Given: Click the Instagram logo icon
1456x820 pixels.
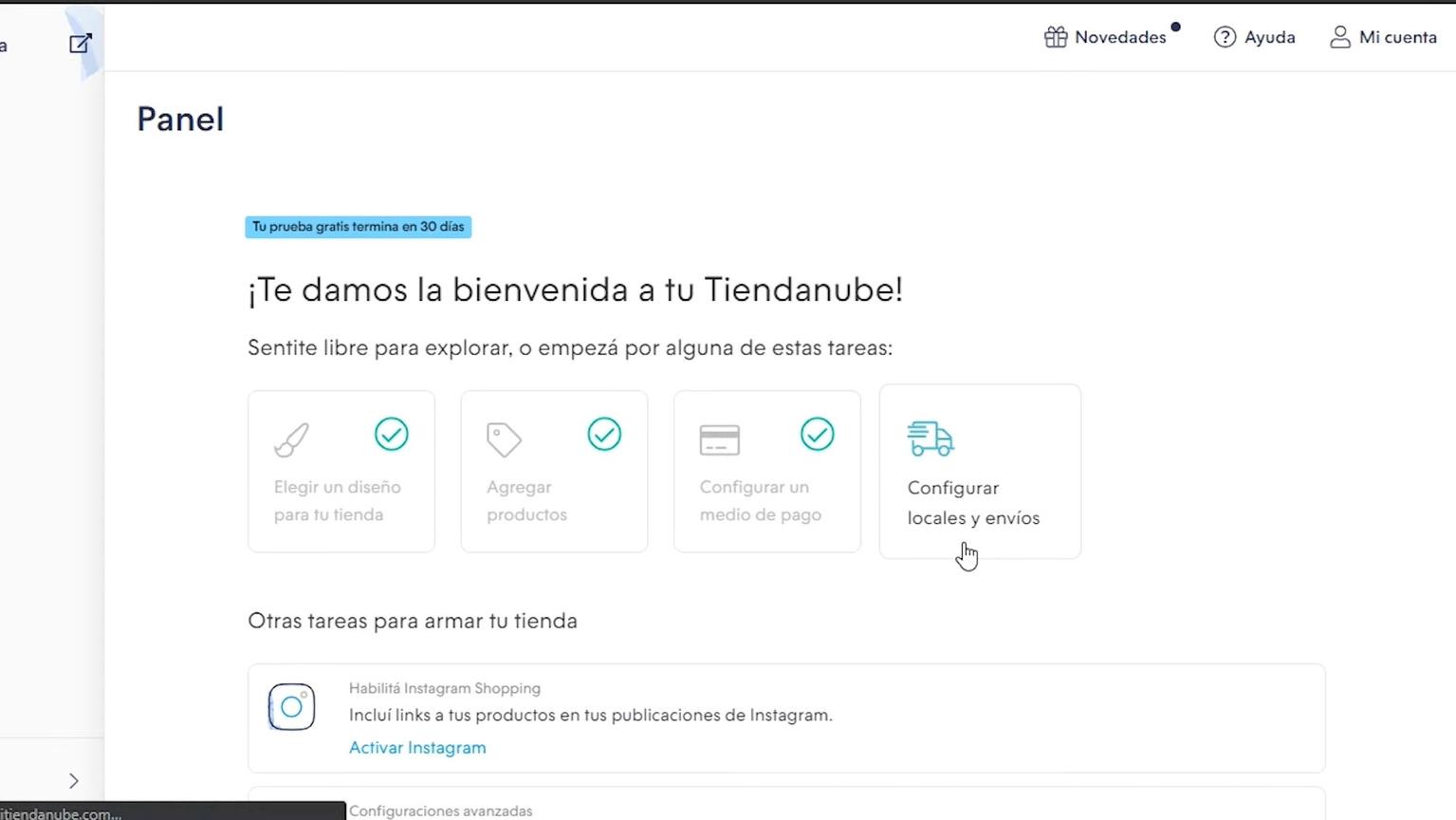Looking at the screenshot, I should click(291, 707).
